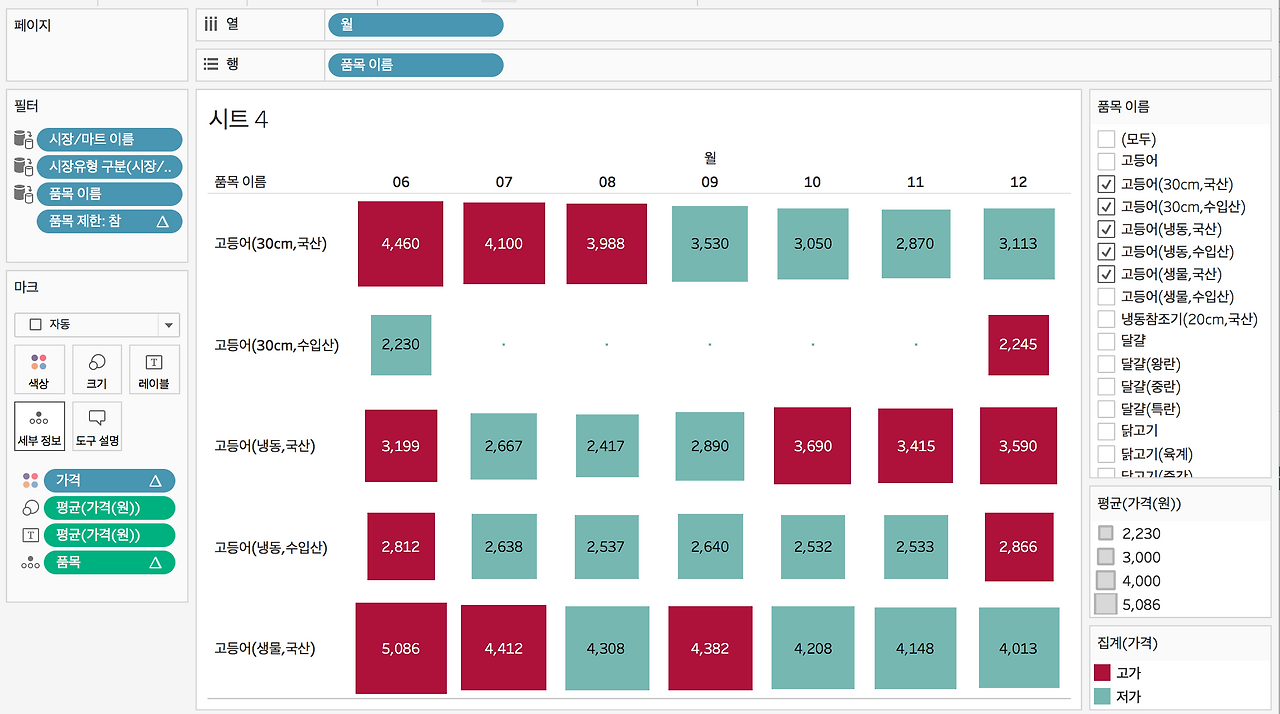Click the color icon beside 가격 pill
Image resolution: width=1280 pixels, height=714 pixels.
30,481
